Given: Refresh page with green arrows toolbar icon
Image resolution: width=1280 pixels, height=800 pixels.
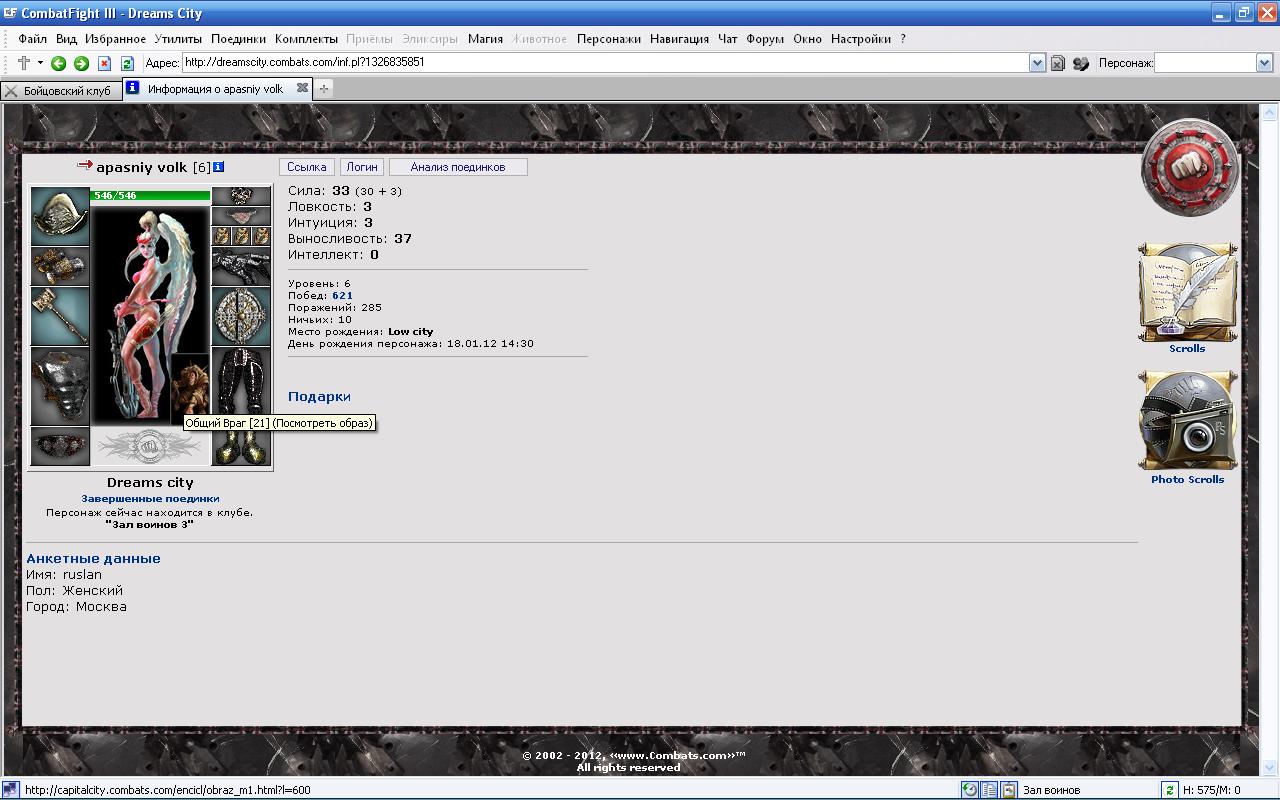Looking at the screenshot, I should (127, 63).
